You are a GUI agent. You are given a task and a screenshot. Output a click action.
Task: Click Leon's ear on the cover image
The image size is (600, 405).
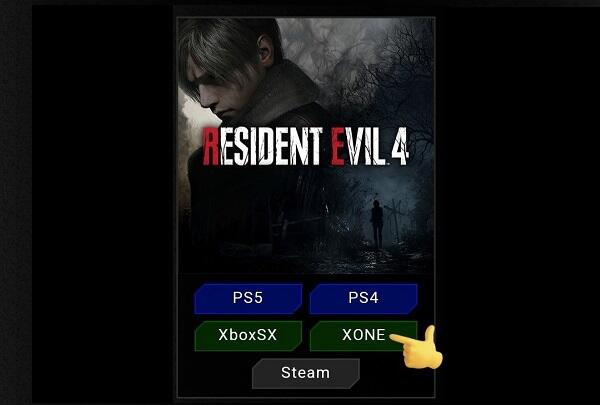(x=266, y=50)
